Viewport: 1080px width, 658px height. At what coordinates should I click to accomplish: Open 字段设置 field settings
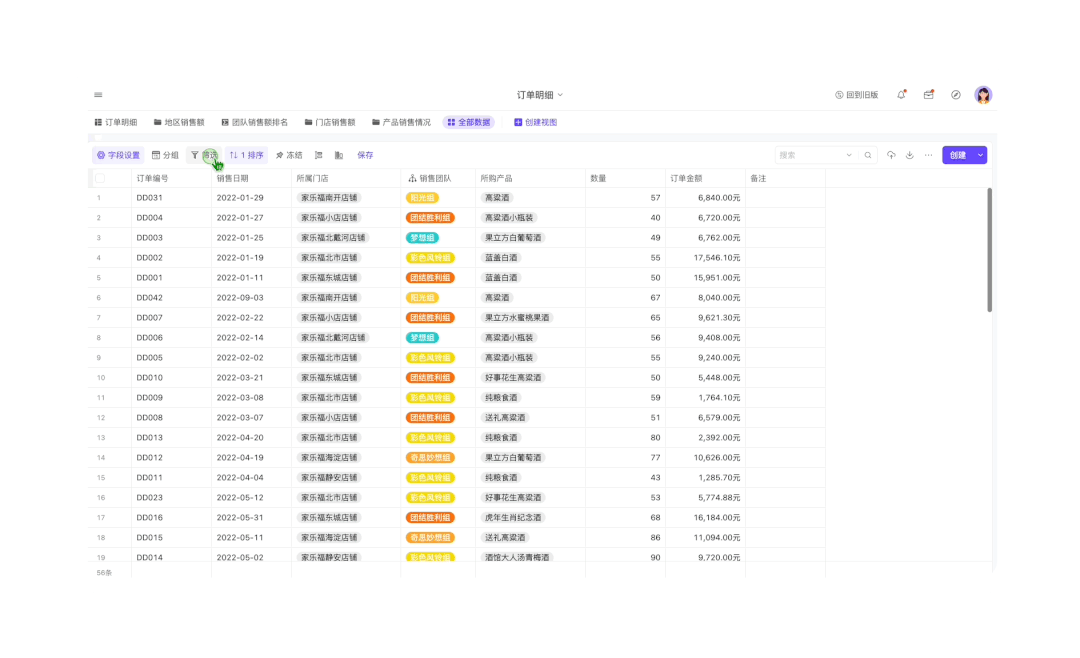click(x=118, y=156)
